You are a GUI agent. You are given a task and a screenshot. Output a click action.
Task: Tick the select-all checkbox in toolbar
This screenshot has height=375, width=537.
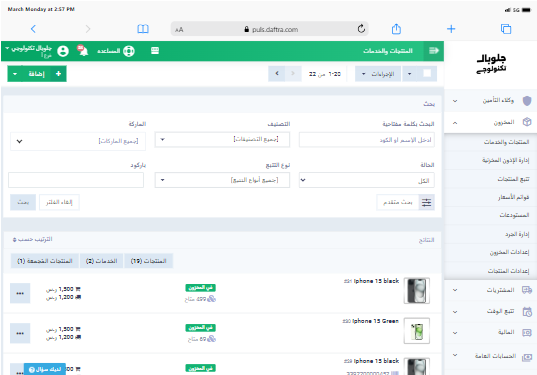(427, 73)
